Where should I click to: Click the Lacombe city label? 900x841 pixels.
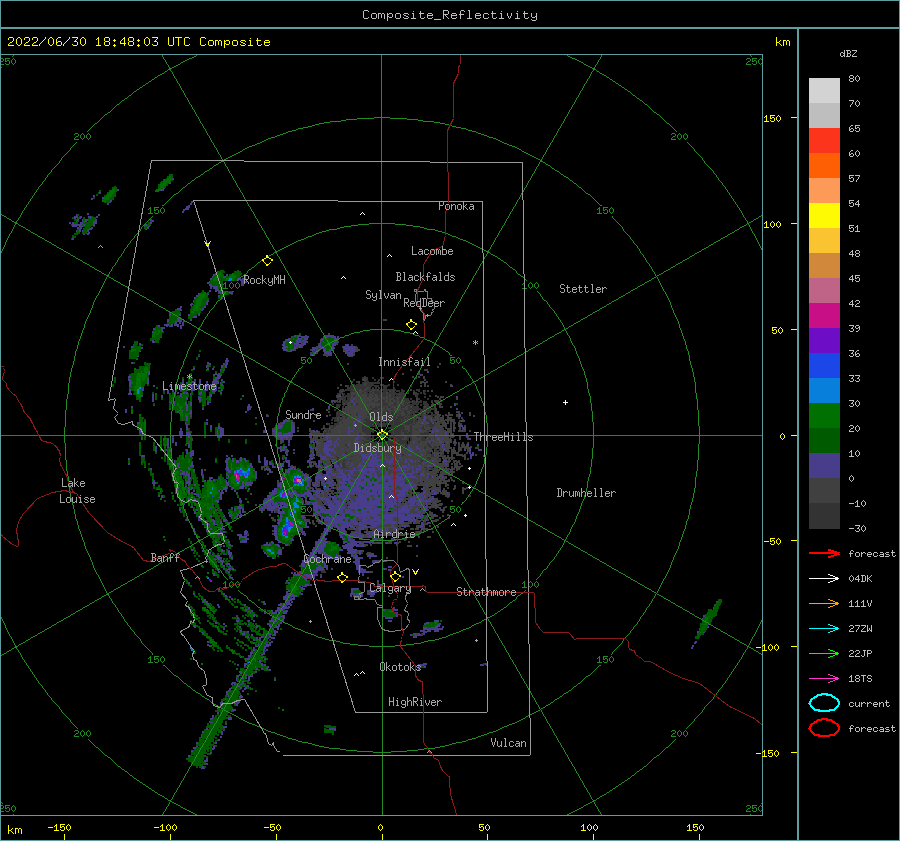432,251
